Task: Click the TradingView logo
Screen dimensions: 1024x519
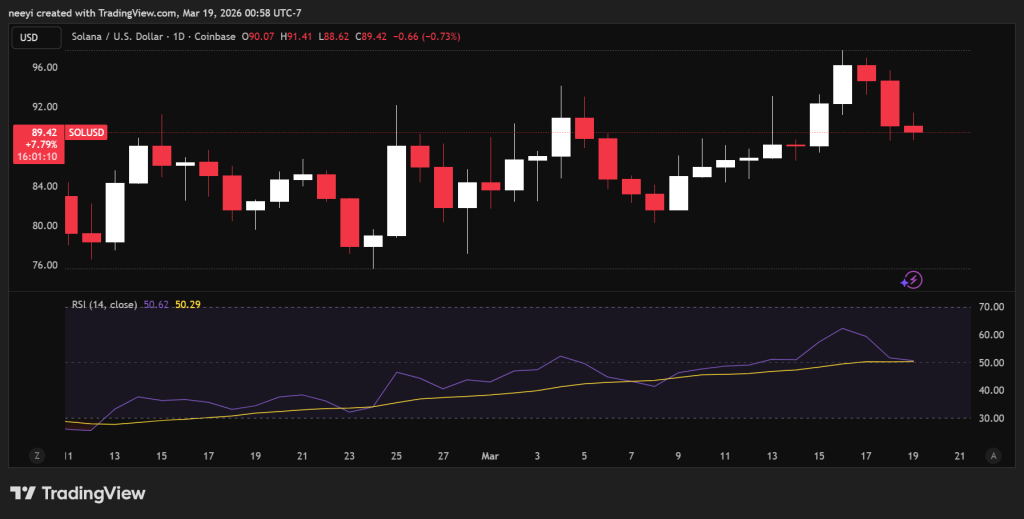Action: pos(78,493)
